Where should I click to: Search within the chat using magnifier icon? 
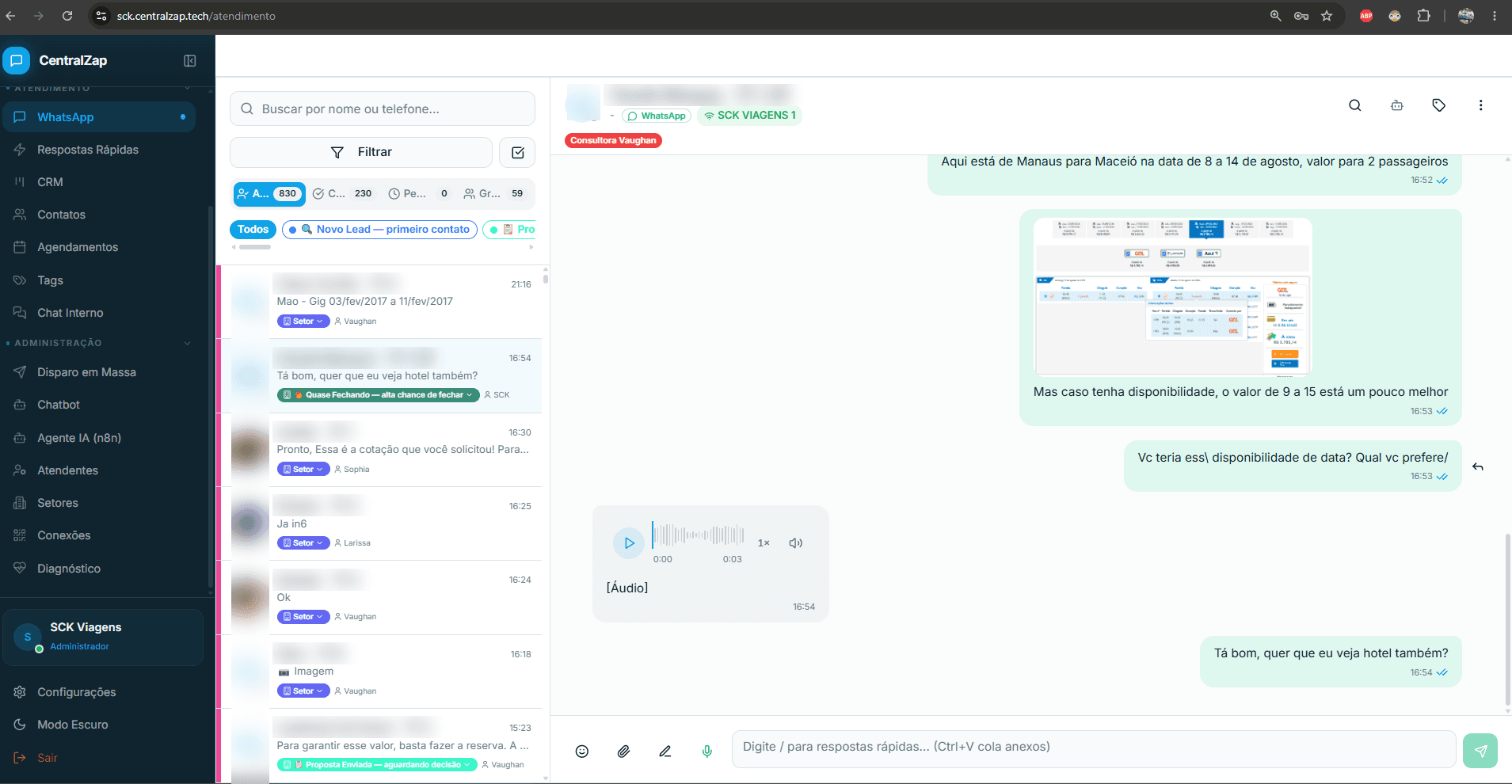pos(1355,105)
